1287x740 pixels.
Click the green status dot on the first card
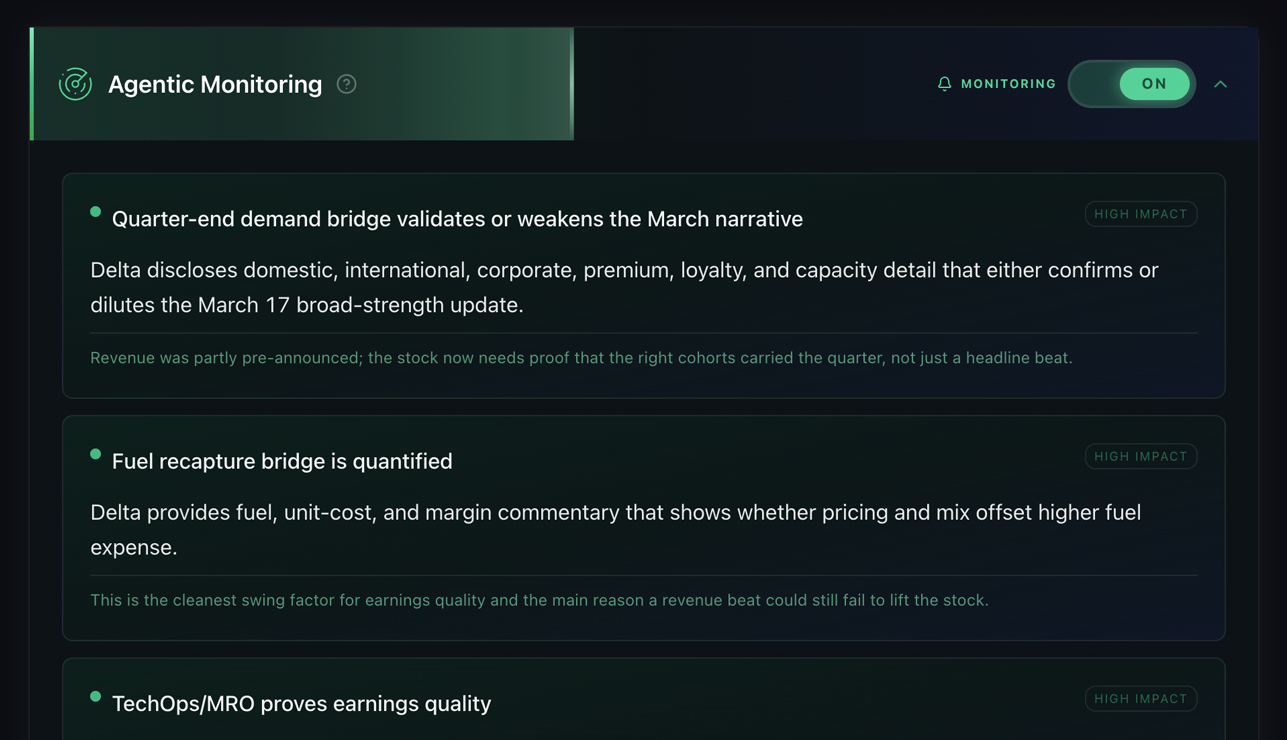95,211
